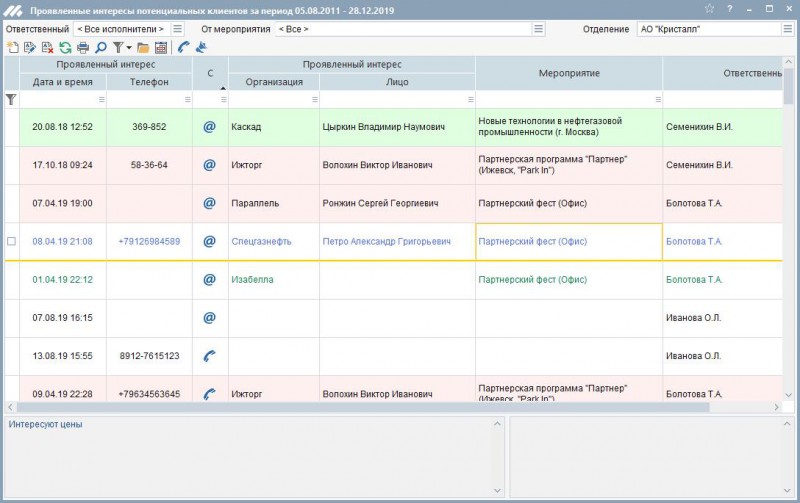Screen dimensions: 800x503
Task: Click the edit record pencil icon
Action: tap(29, 47)
